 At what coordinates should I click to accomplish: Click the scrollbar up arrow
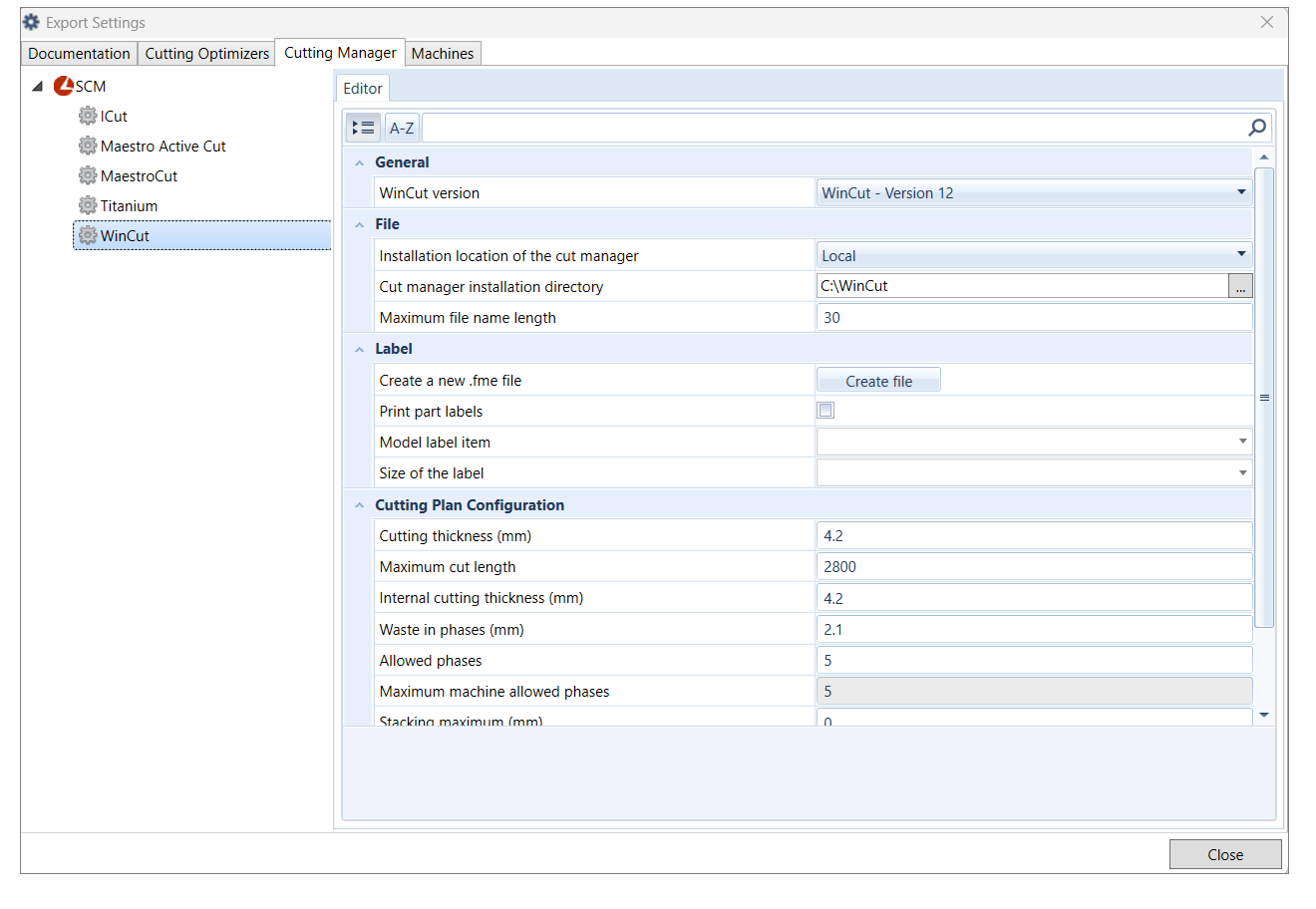pos(1264,157)
